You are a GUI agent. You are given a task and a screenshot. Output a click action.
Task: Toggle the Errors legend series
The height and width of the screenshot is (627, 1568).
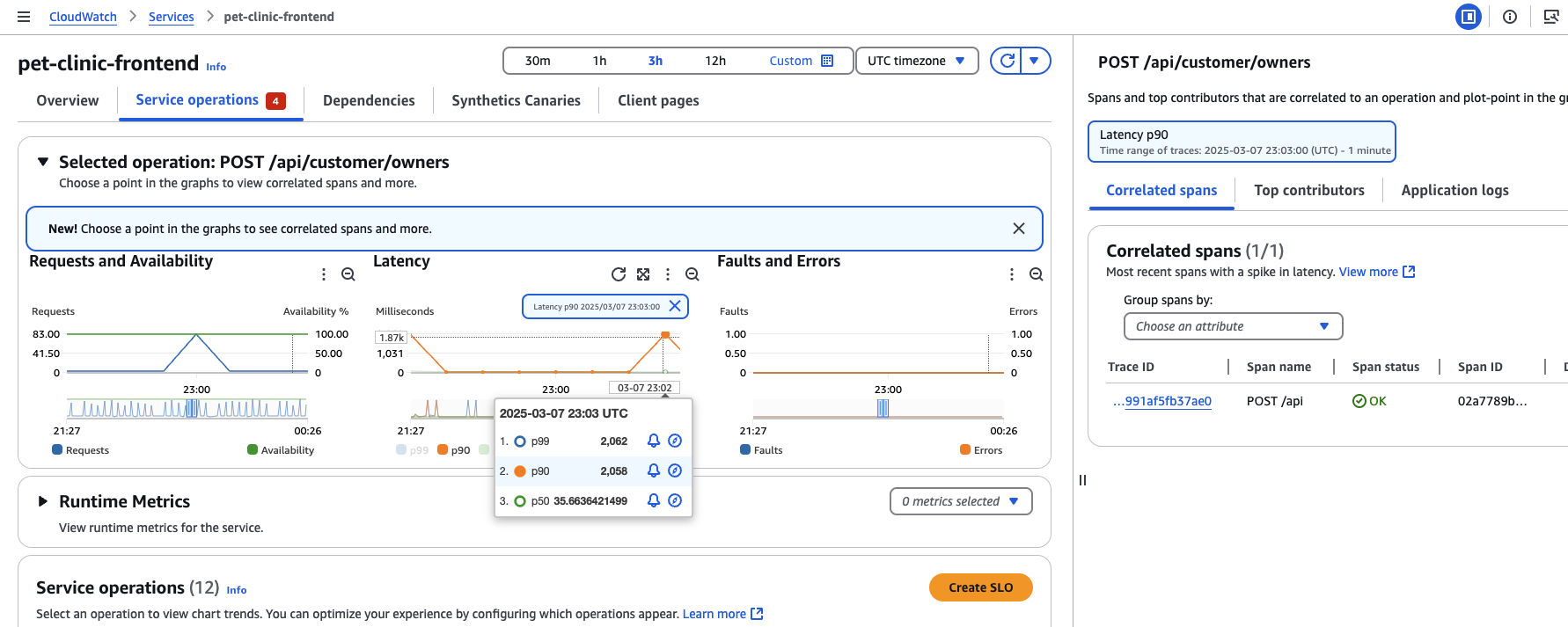click(981, 450)
